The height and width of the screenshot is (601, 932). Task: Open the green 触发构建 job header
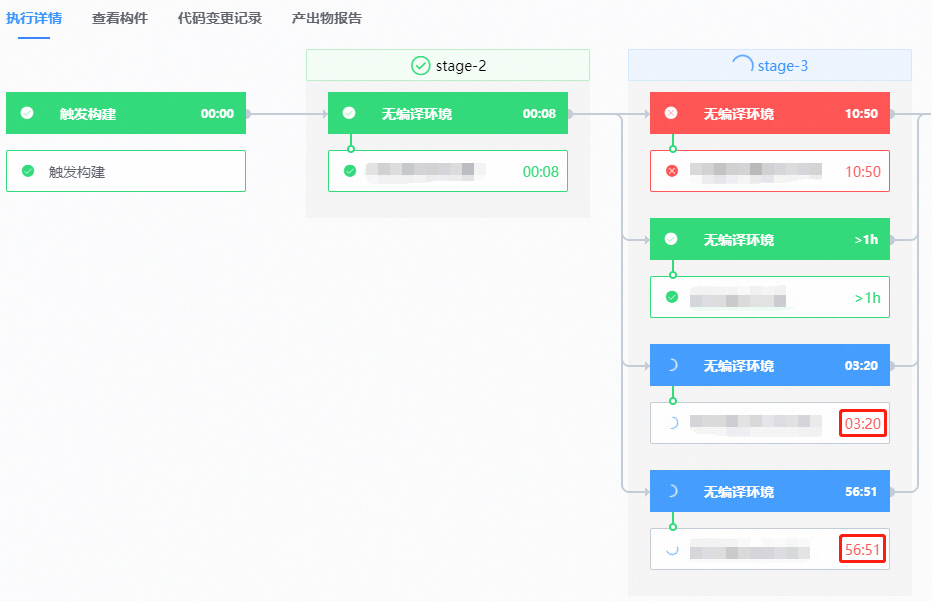[126, 113]
